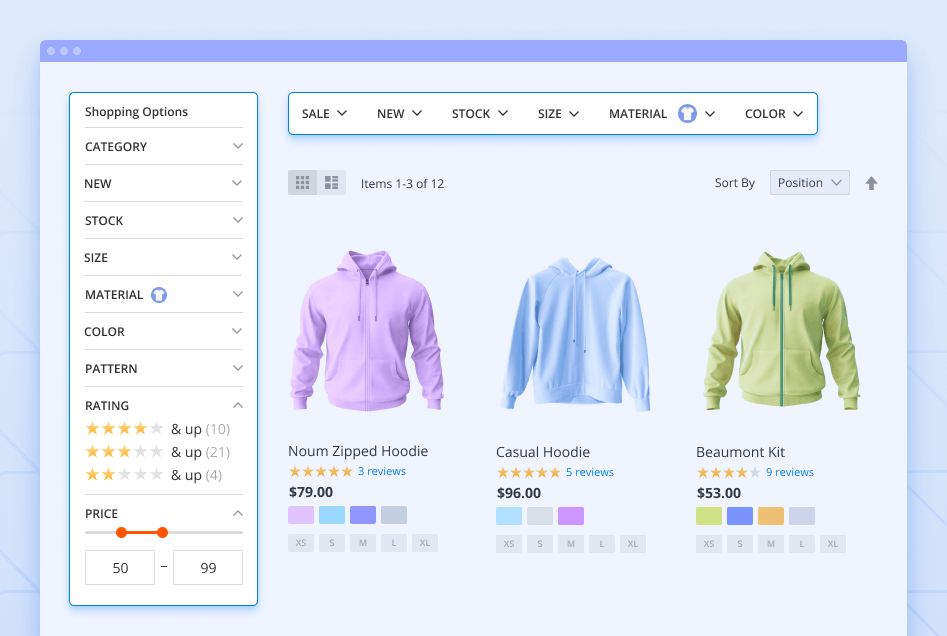Click the shirt icon beside sidebar MATERIAL

(159, 295)
